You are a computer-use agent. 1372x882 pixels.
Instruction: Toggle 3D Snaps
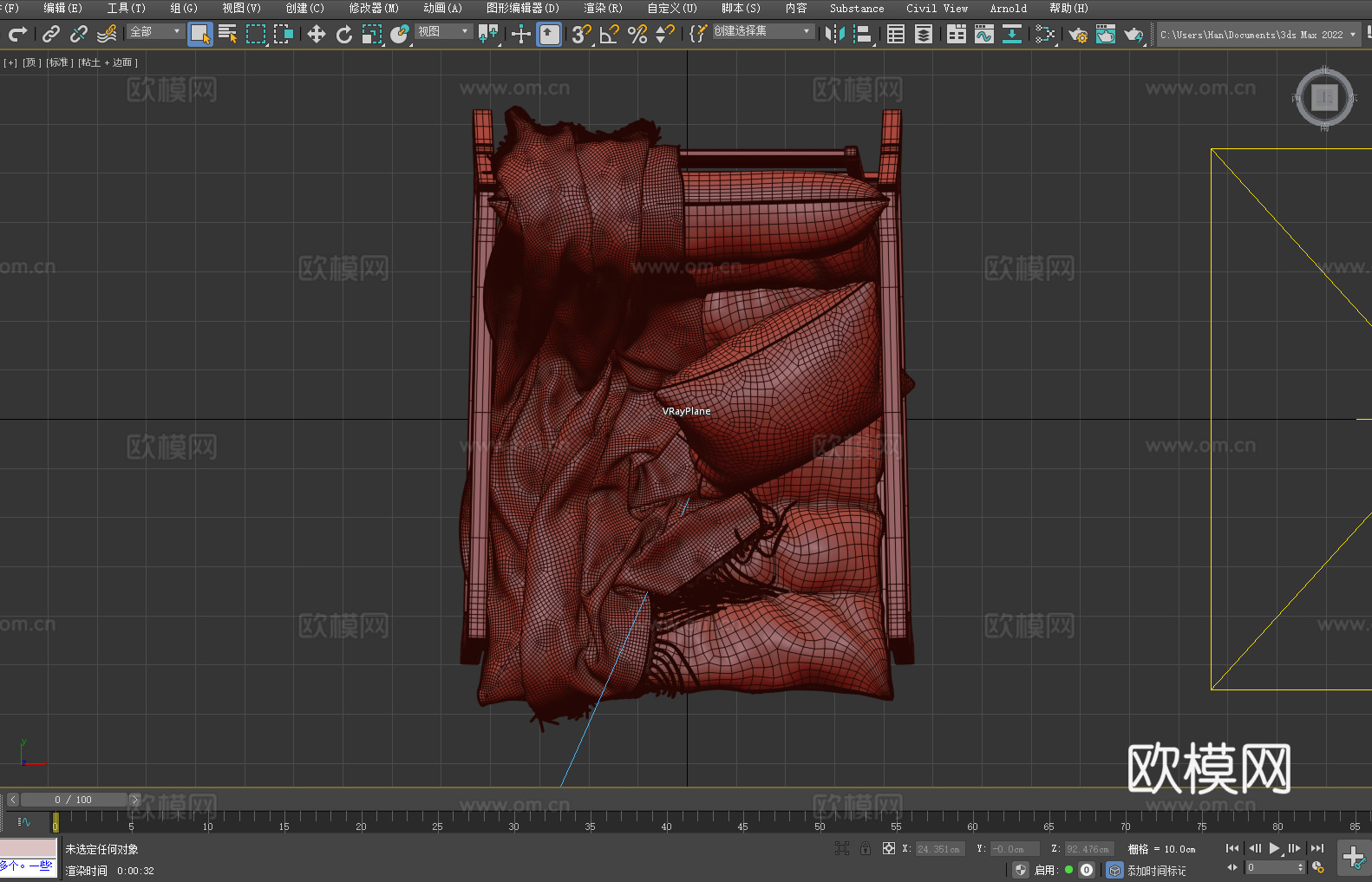click(x=582, y=35)
